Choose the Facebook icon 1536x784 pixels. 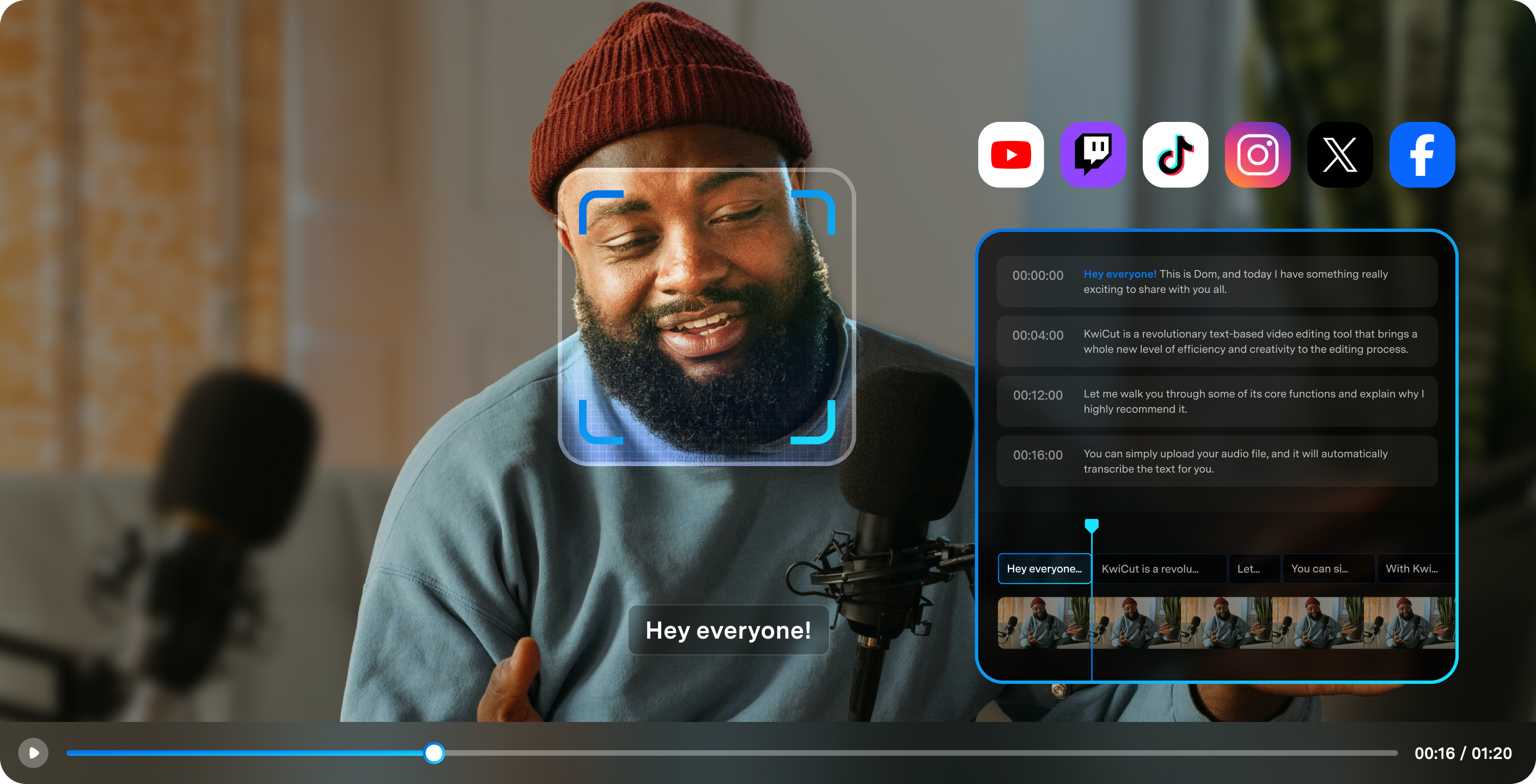[x=1422, y=155]
